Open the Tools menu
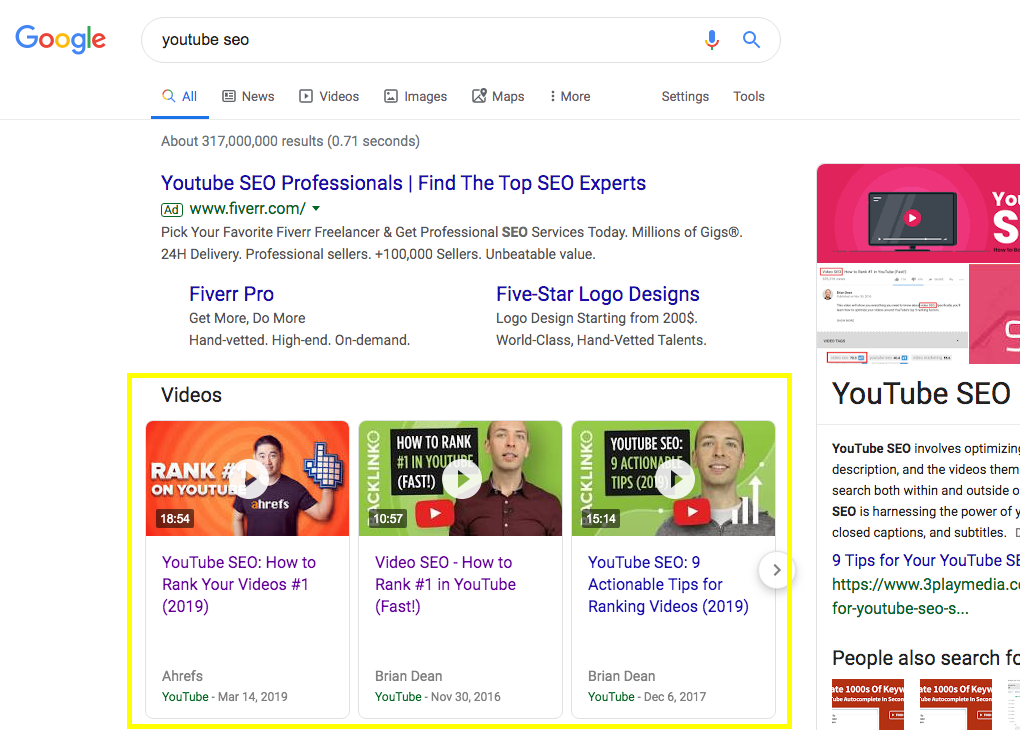This screenshot has height=730, width=1020. [749, 96]
